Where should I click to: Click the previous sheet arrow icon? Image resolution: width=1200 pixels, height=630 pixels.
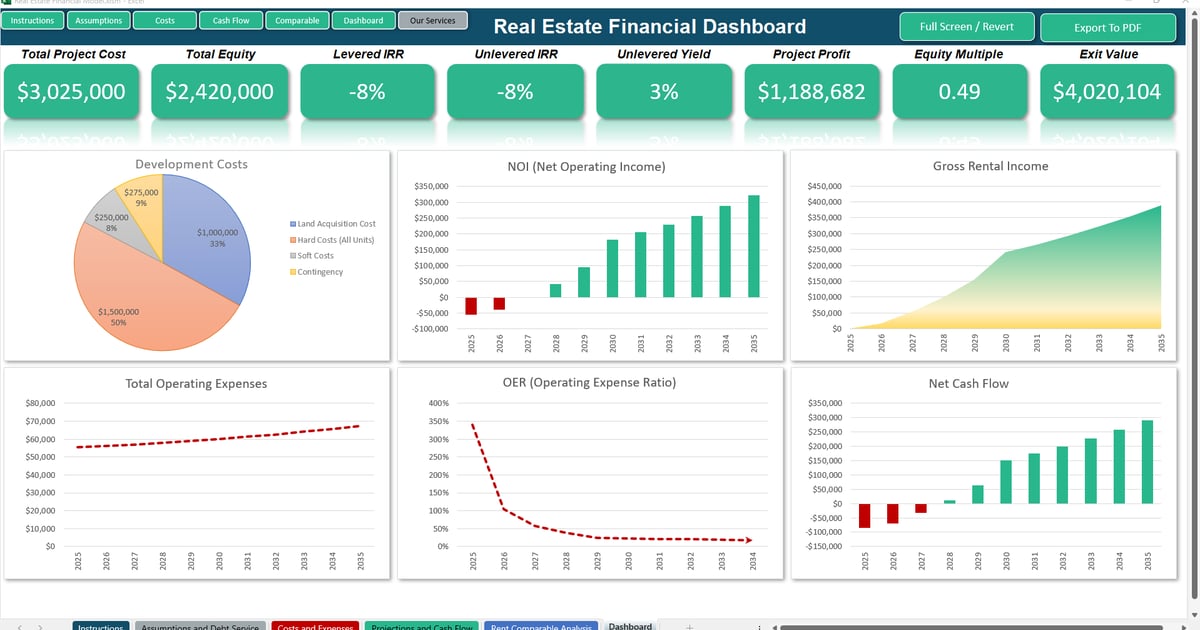click(x=18, y=626)
